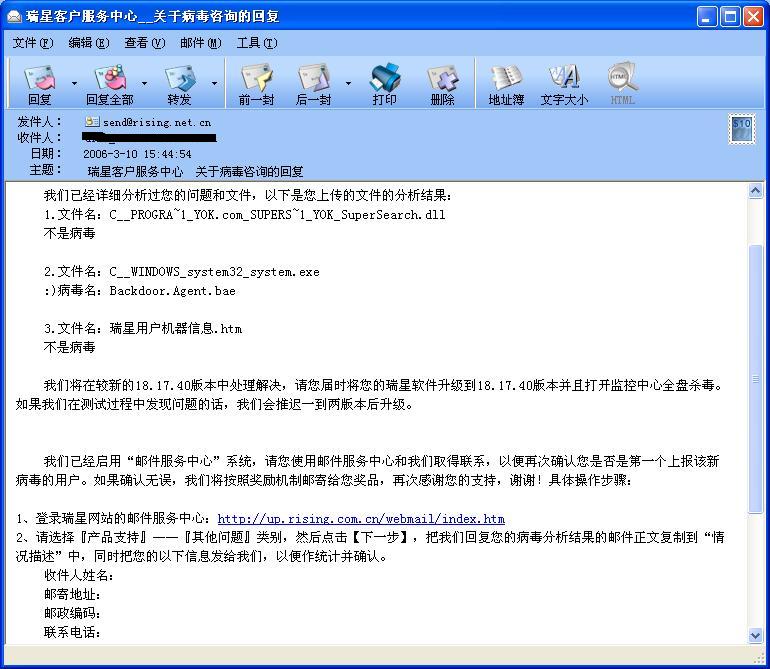This screenshot has height=669, width=770.
Task: Go to next mail with 后一封
Action: click(314, 84)
